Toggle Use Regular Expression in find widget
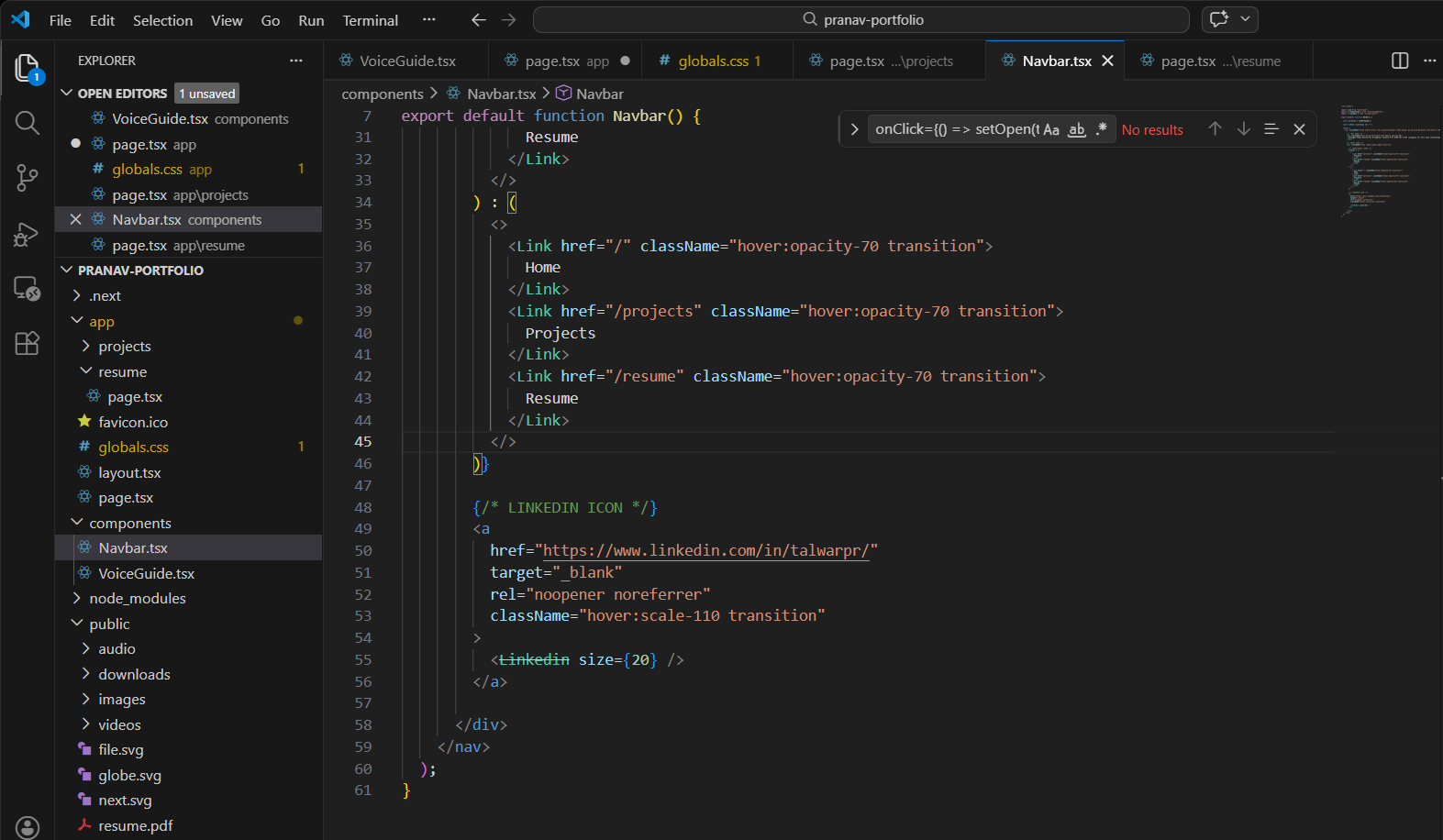Viewport: 1443px width, 840px height. (1101, 129)
